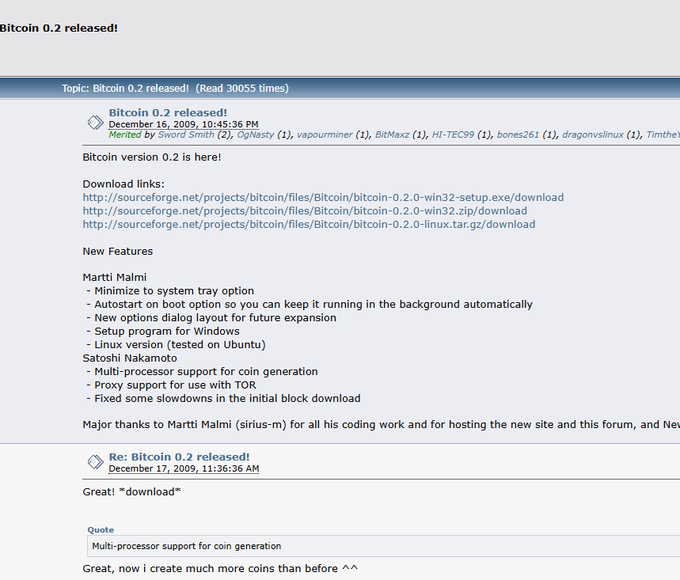
Task: Open the win32-setup.exe download link
Action: (323, 197)
